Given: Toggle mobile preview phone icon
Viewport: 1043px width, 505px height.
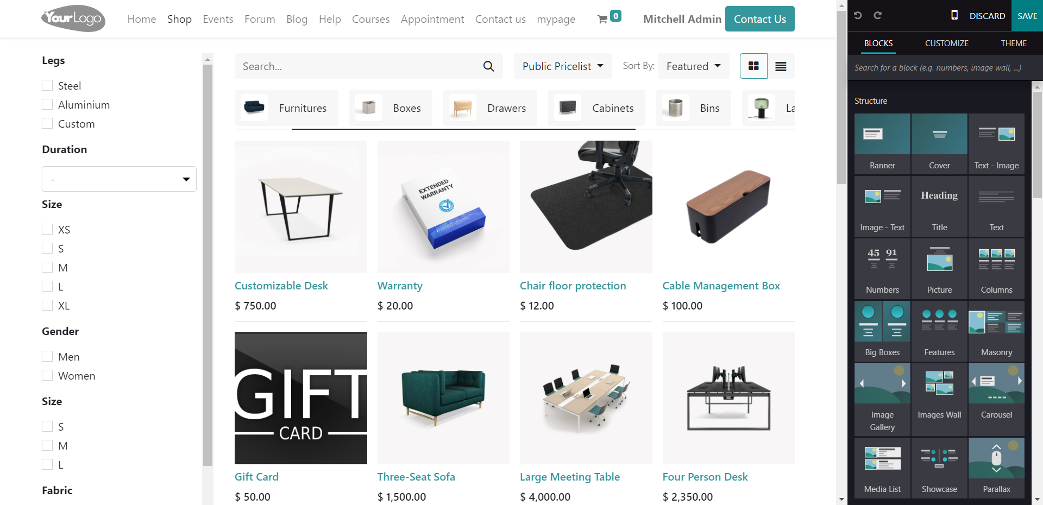Looking at the screenshot, I should (955, 15).
